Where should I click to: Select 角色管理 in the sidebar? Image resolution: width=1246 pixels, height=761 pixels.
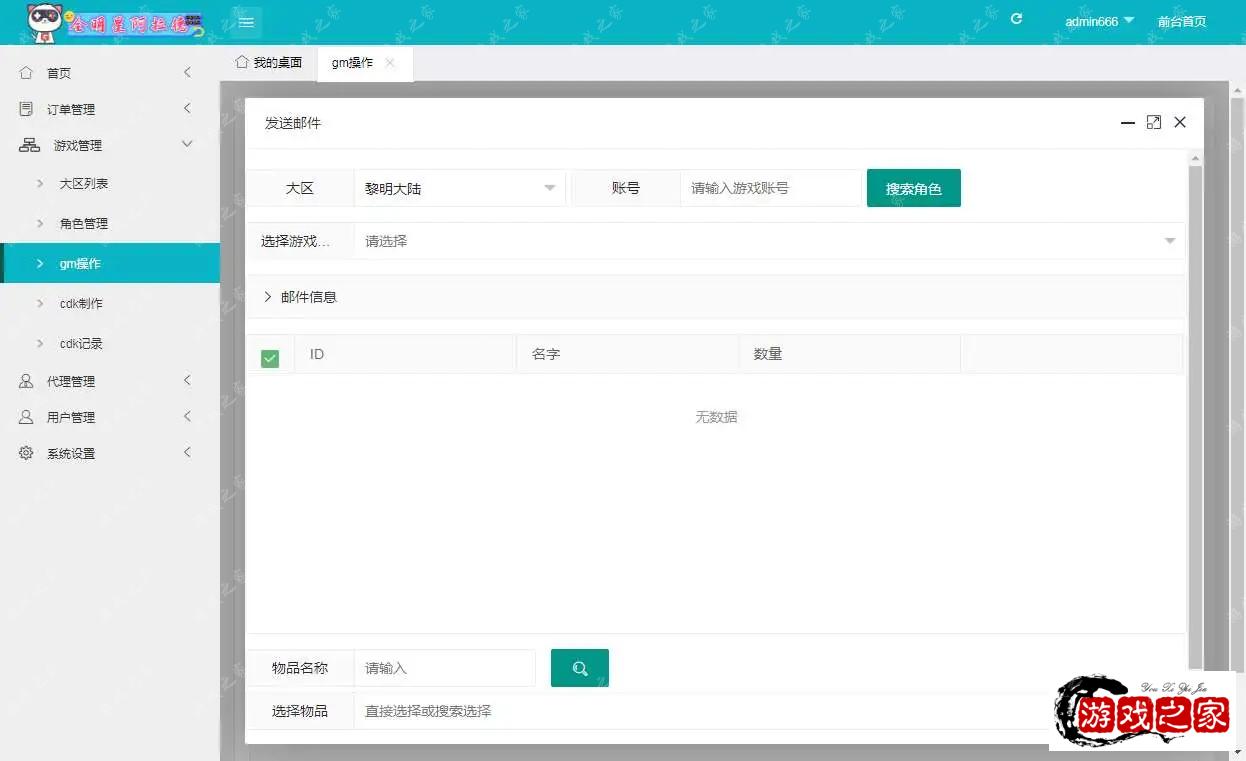[84, 223]
